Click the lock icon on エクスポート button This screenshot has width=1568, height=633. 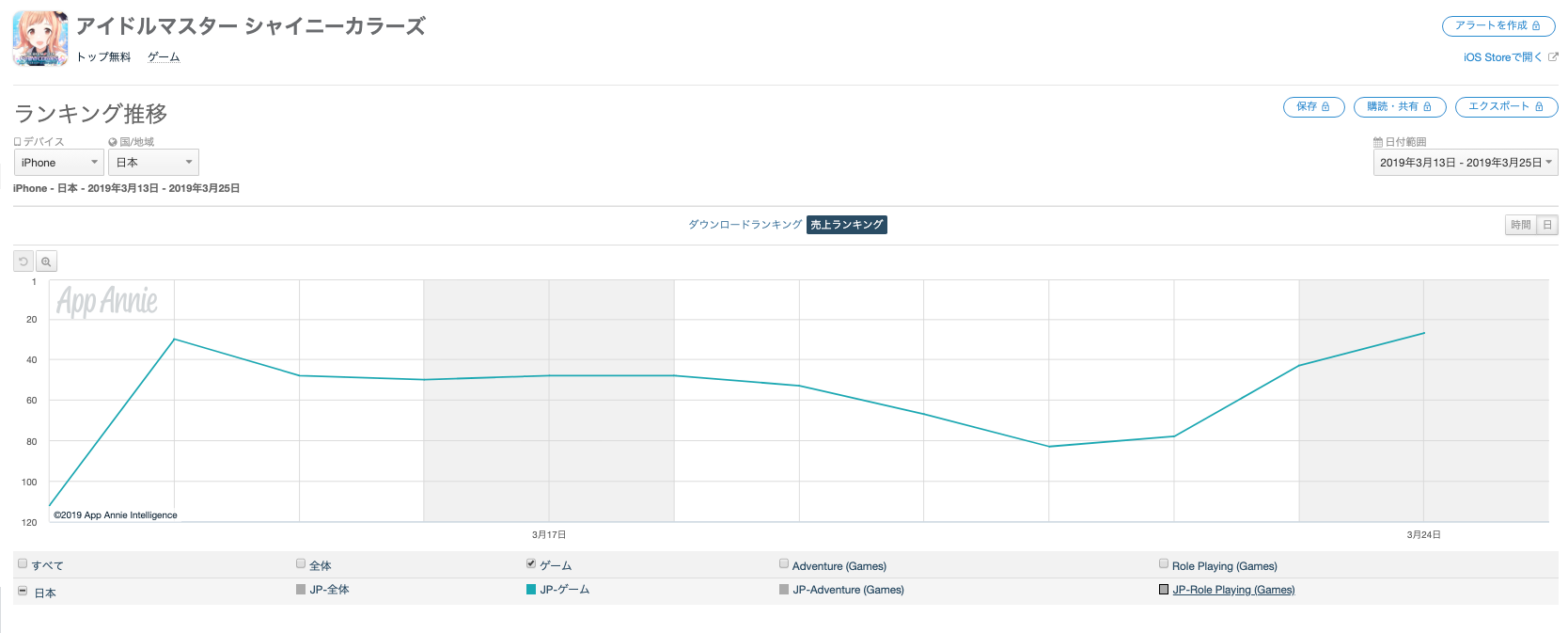1539,107
